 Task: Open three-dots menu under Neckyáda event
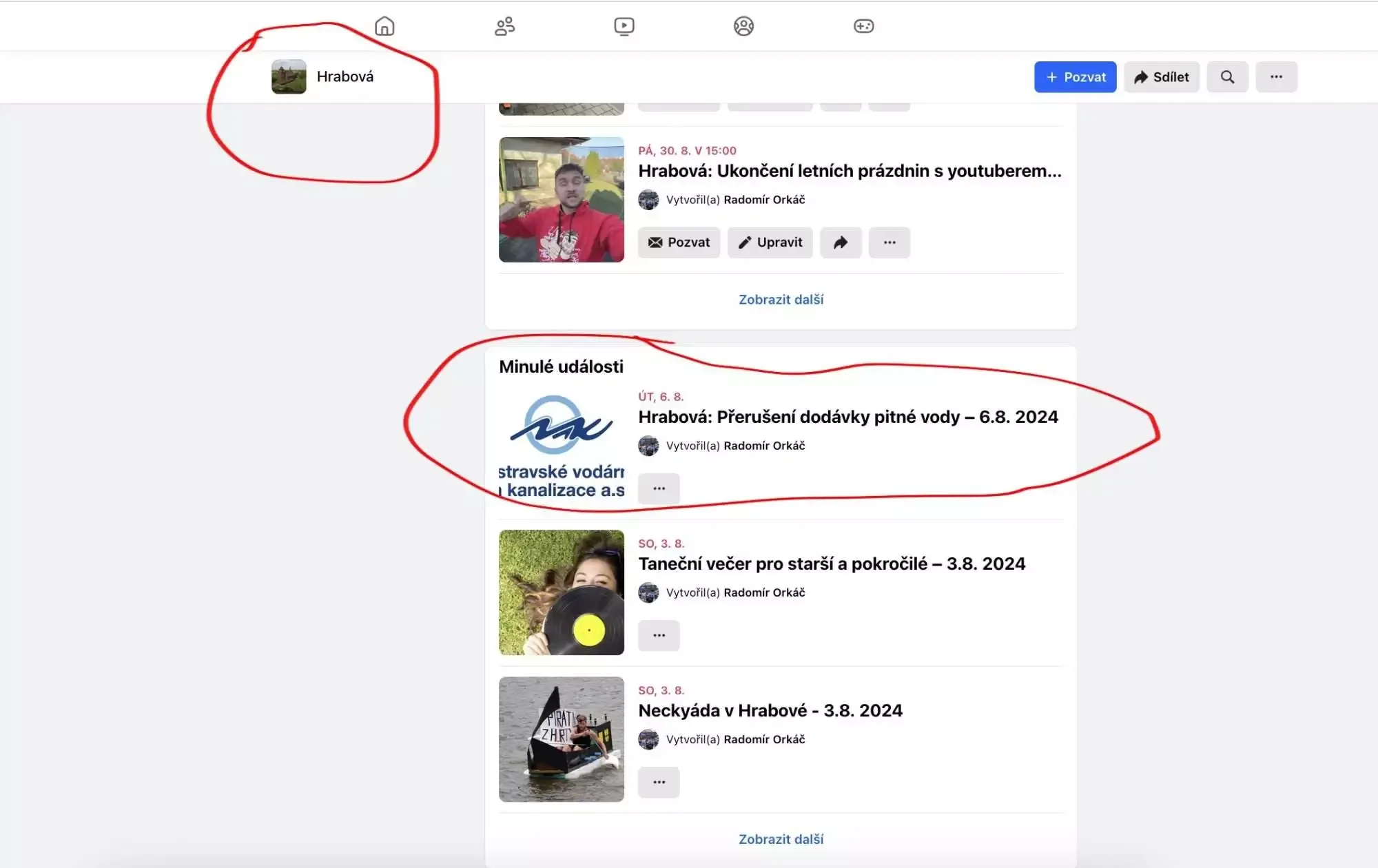click(x=659, y=782)
